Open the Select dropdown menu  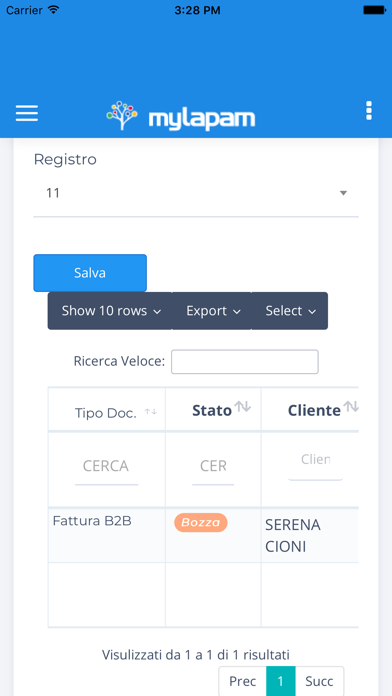tap(290, 311)
